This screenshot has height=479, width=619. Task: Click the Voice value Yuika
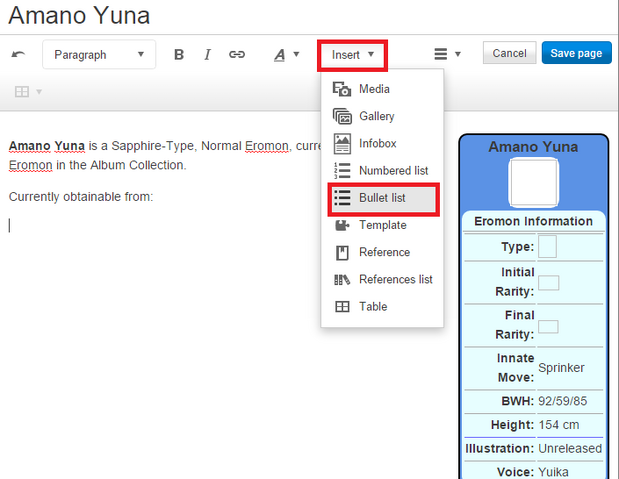pos(553,472)
